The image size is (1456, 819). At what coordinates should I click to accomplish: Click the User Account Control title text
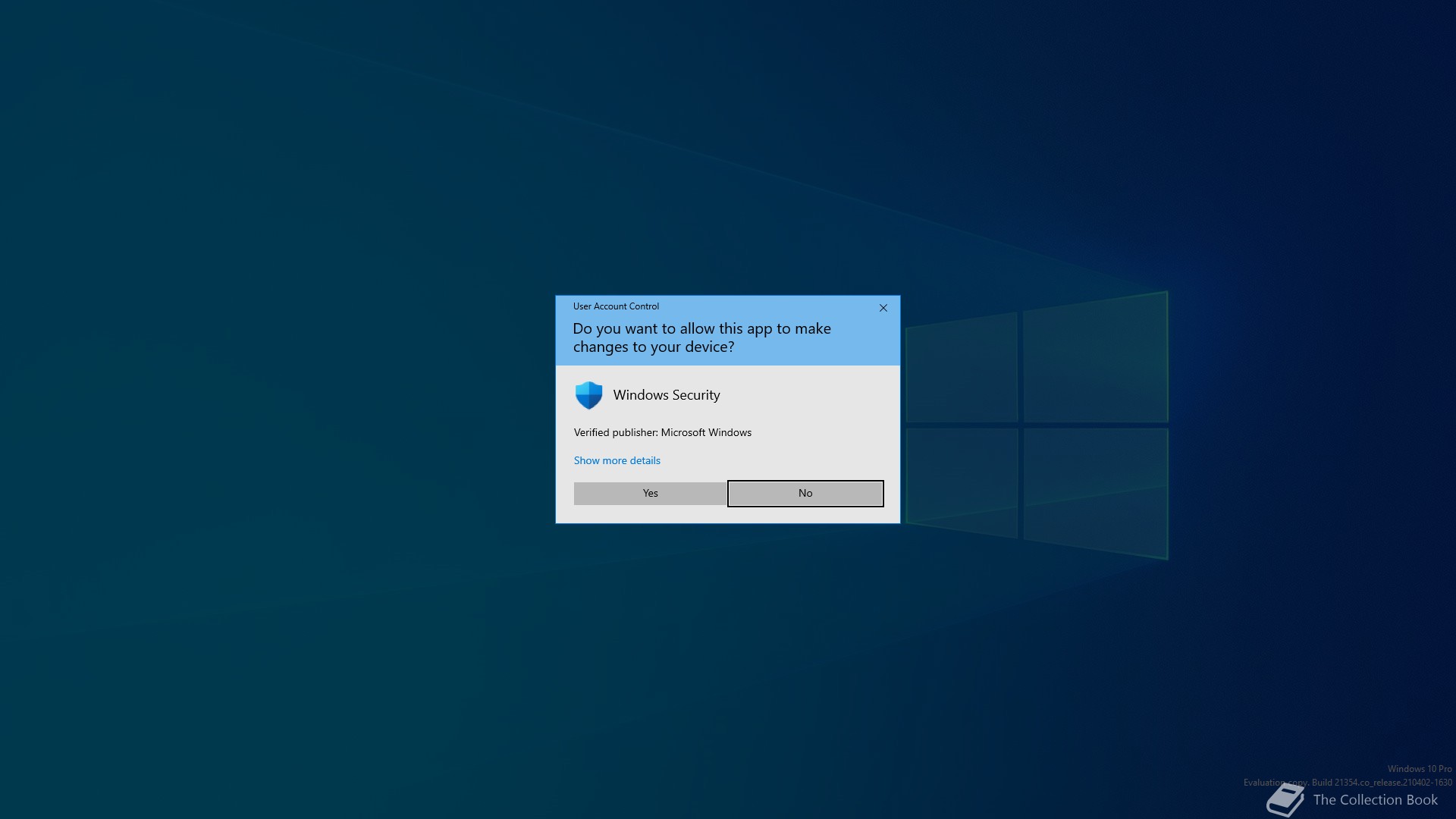pyautogui.click(x=616, y=306)
